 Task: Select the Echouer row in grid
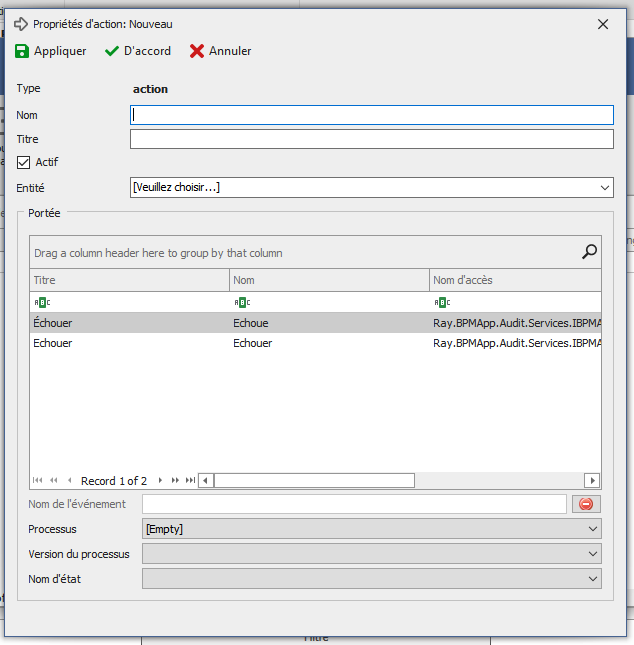[315, 343]
